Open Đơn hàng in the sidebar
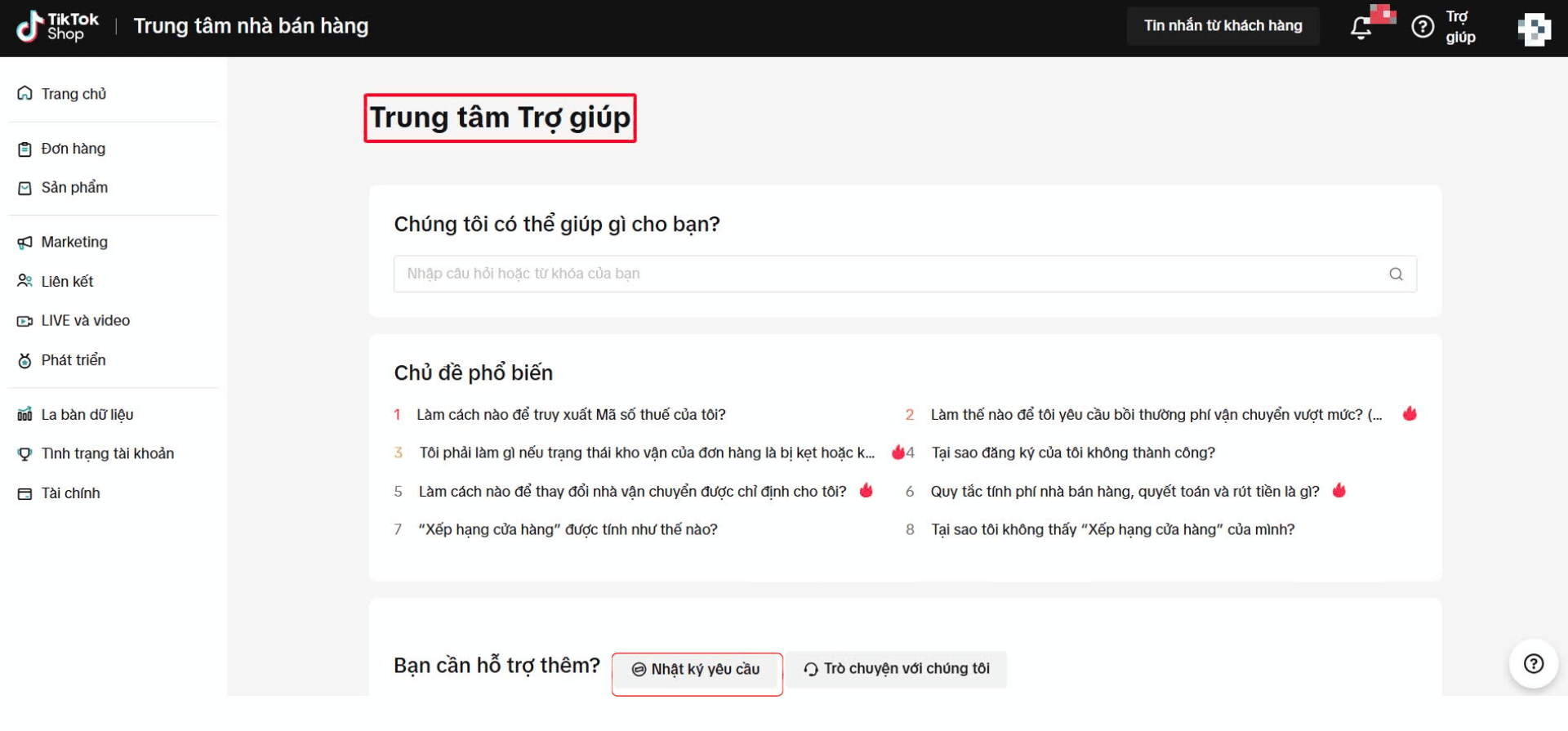 click(73, 149)
